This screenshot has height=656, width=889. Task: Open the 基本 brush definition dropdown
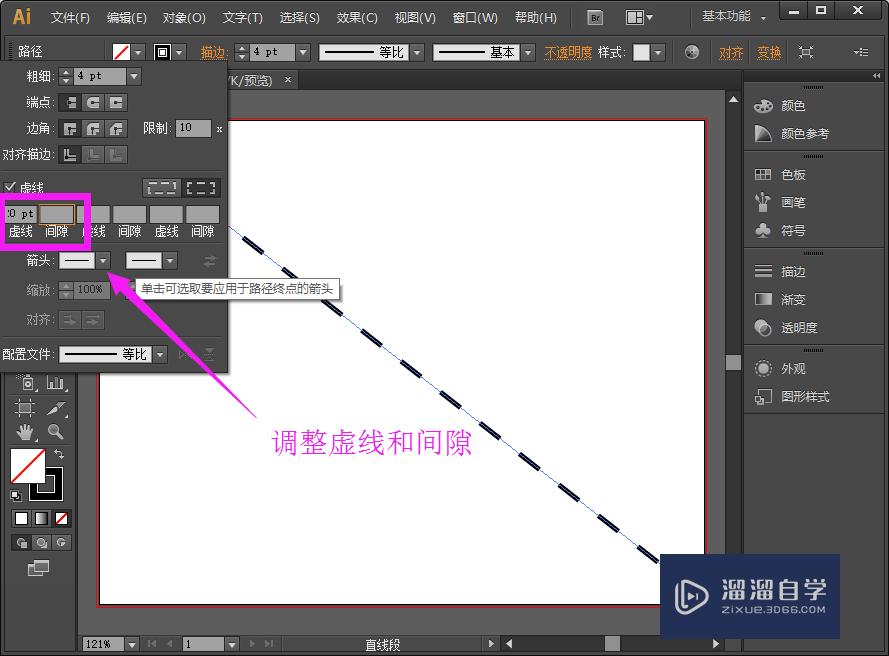coord(528,53)
